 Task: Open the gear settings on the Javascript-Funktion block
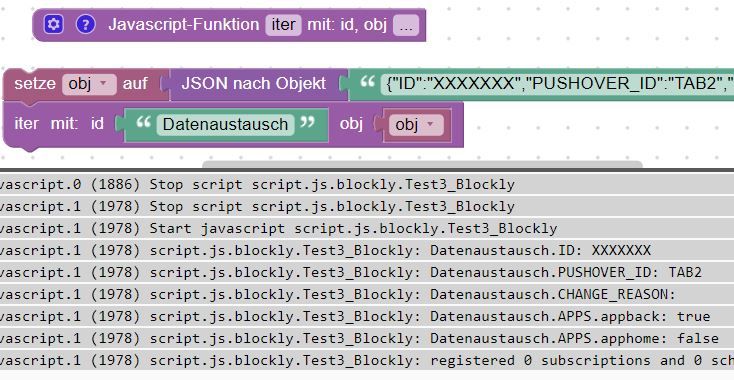[53, 24]
